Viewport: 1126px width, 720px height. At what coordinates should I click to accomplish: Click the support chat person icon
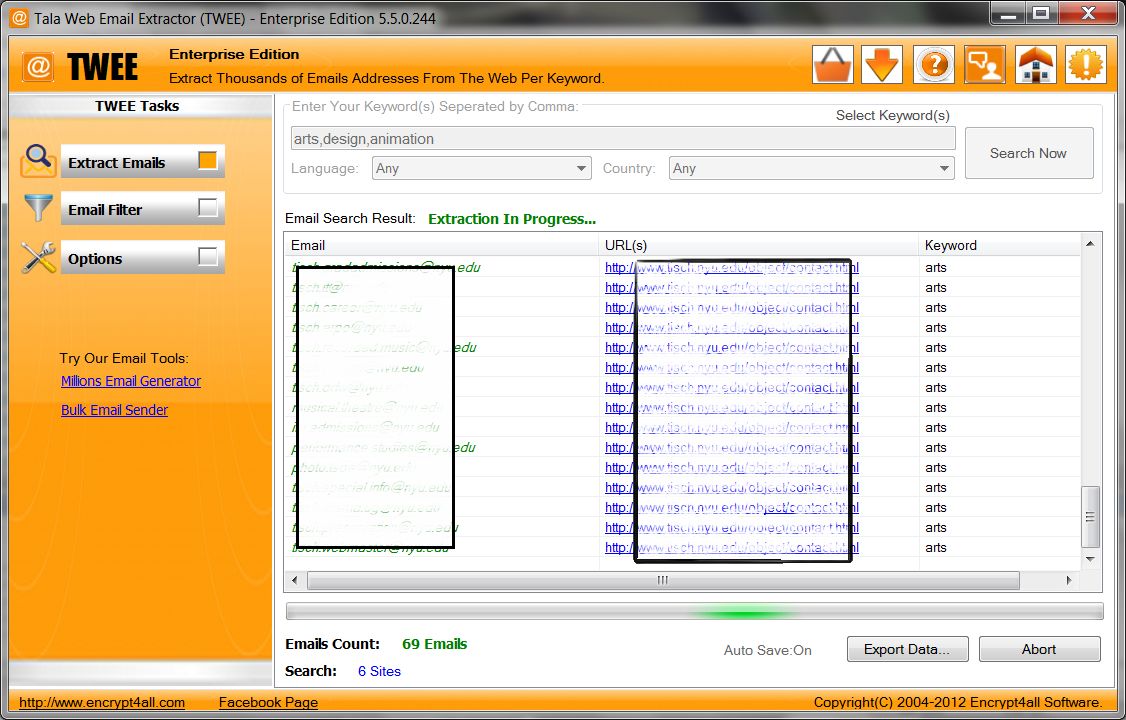click(985, 65)
